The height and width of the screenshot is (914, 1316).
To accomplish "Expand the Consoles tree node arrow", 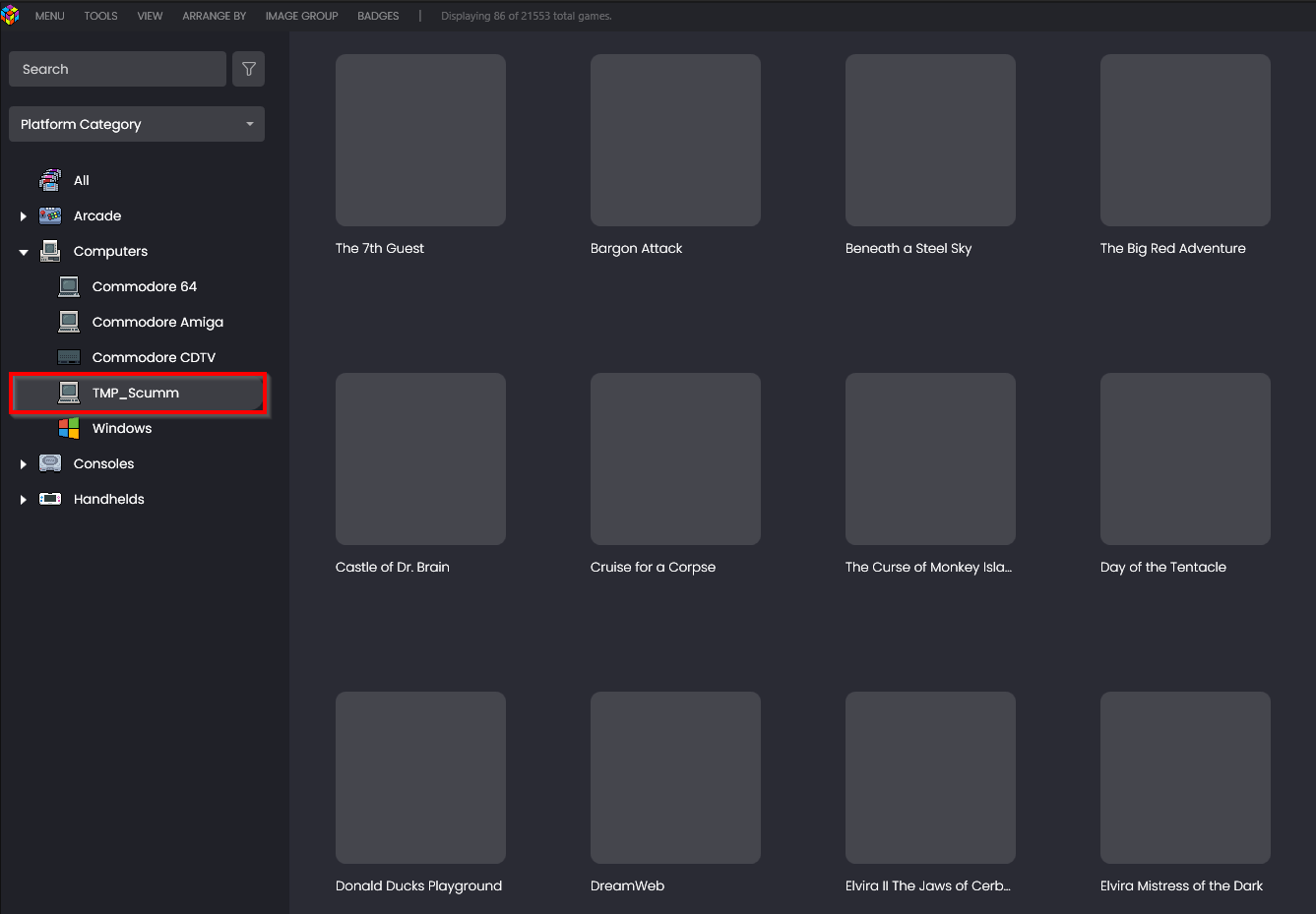I will [24, 463].
